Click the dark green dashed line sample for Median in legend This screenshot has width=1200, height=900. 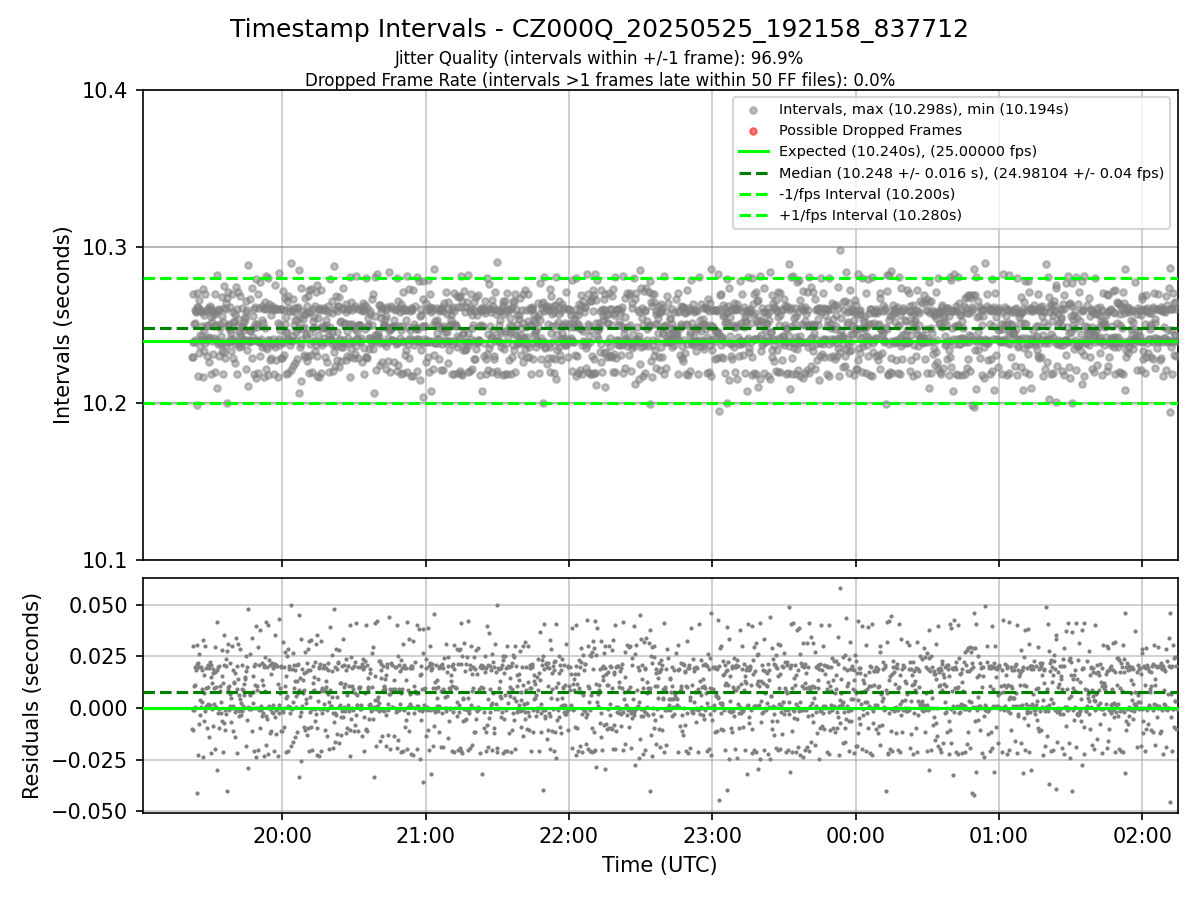tap(754, 173)
